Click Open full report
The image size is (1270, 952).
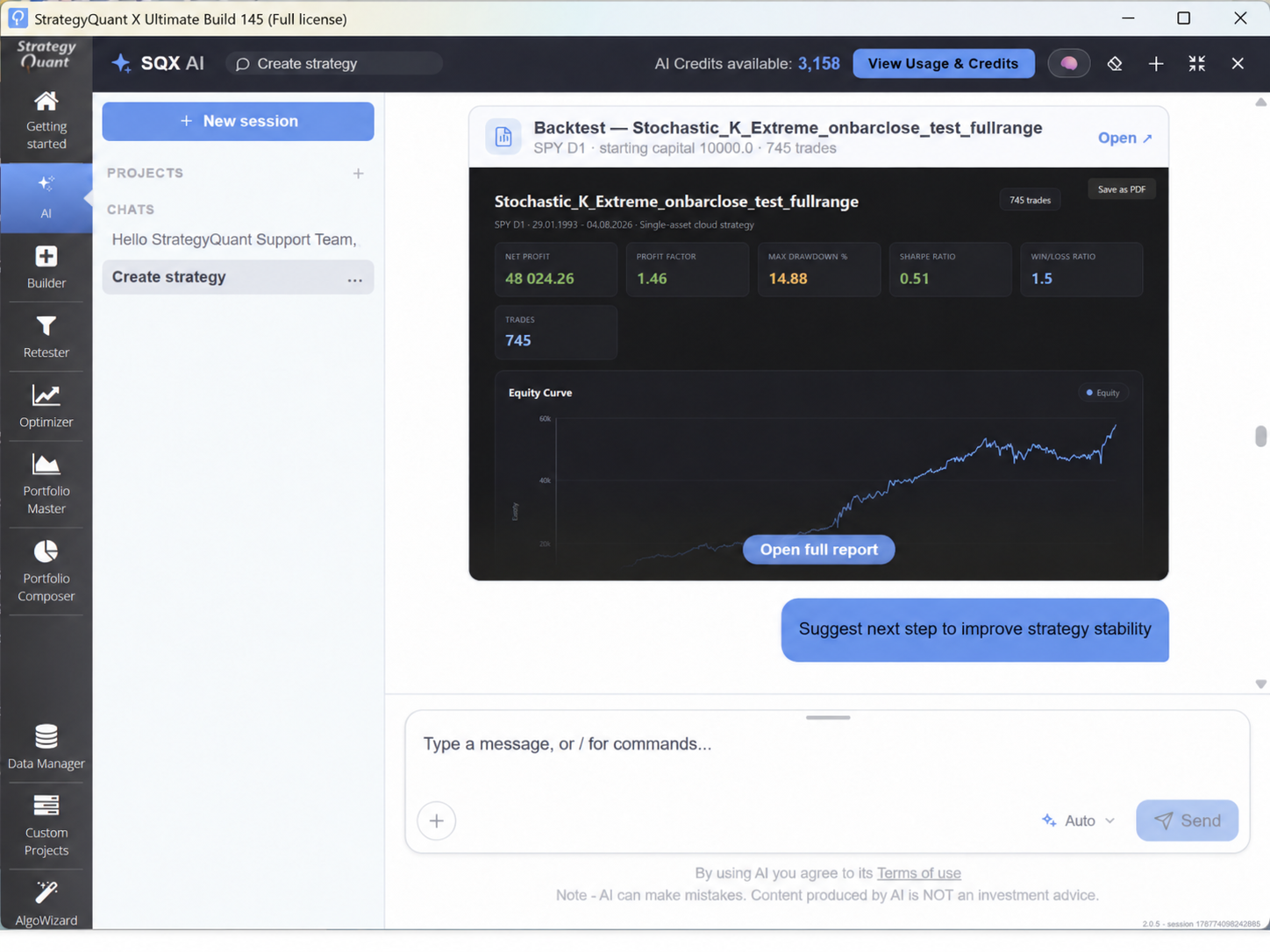(x=819, y=550)
